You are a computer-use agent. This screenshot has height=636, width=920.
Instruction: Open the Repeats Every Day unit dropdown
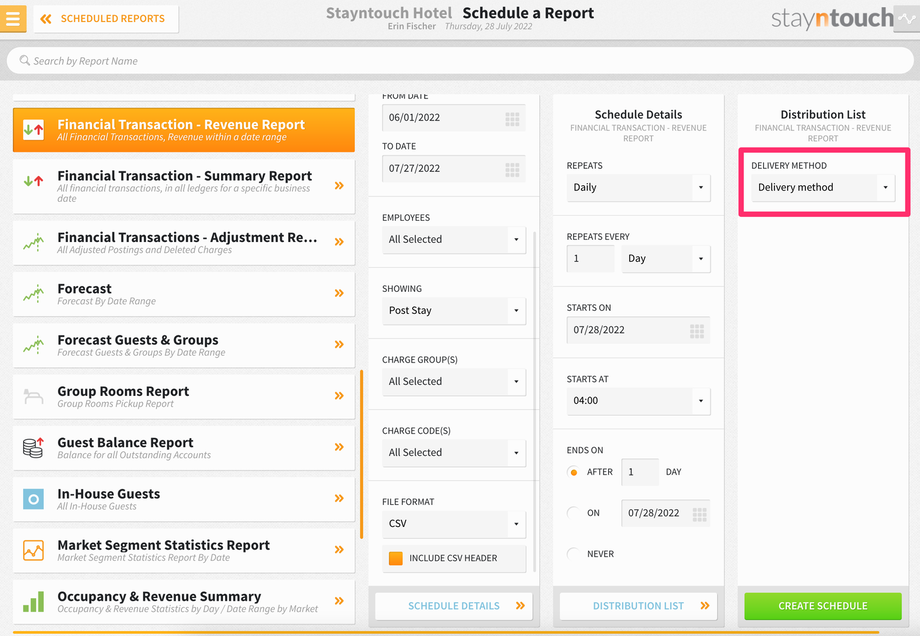coord(666,259)
